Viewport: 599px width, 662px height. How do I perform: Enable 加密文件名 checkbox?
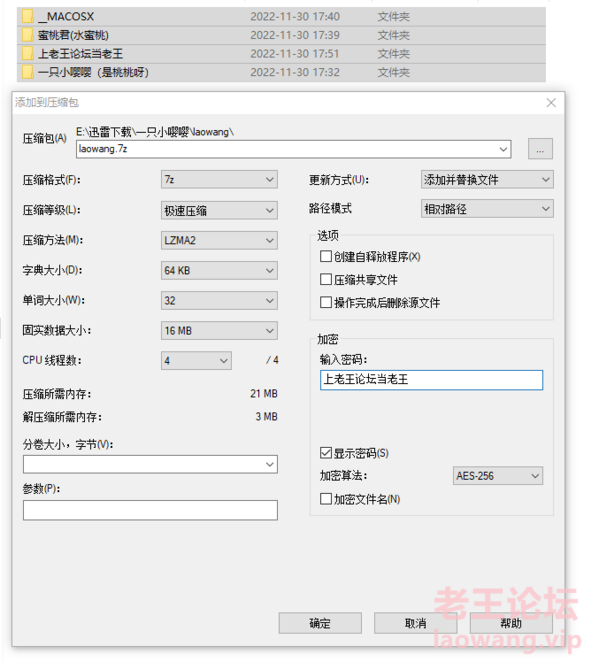point(325,499)
